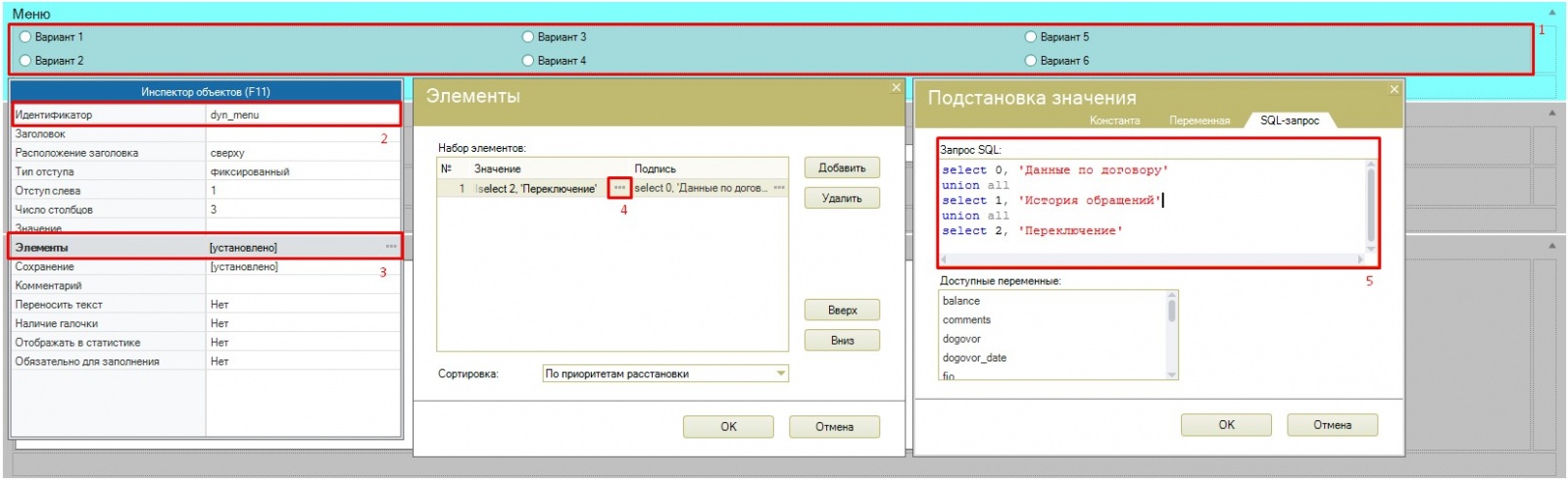Select radio button Вариант 5
Screen dimensions: 1568x480
(1031, 37)
